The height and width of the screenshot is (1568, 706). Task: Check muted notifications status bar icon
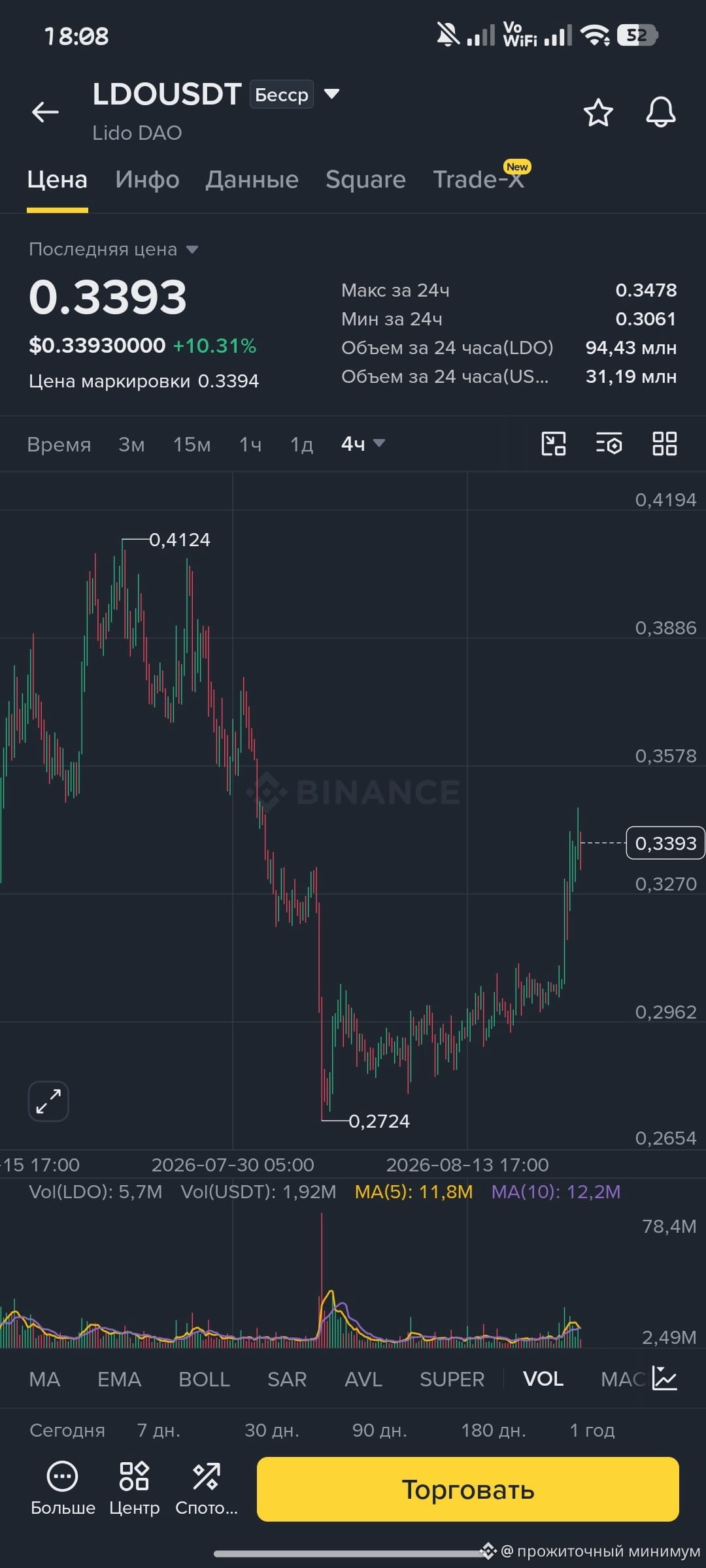[x=448, y=35]
